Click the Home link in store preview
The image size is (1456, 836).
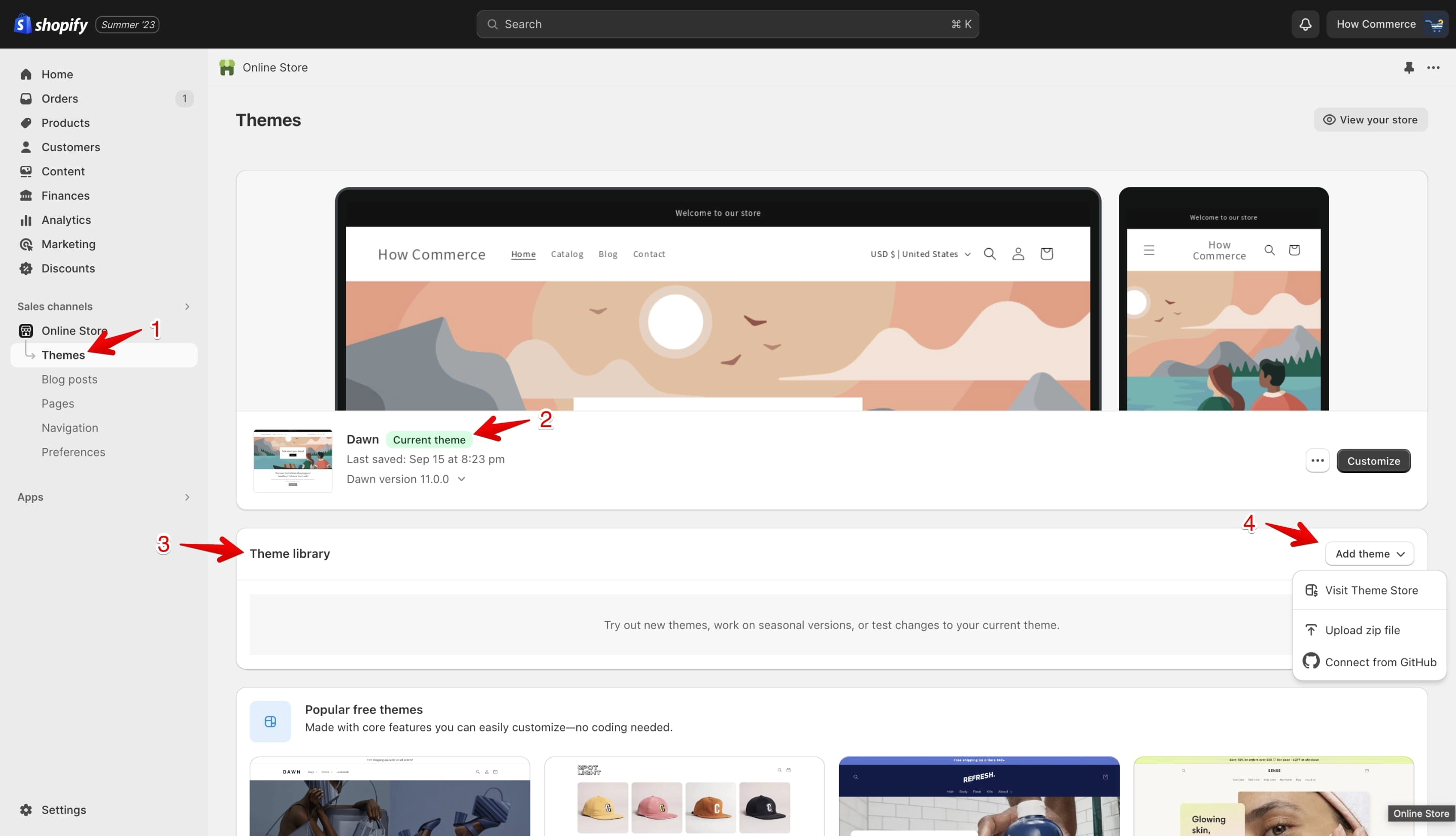click(523, 254)
